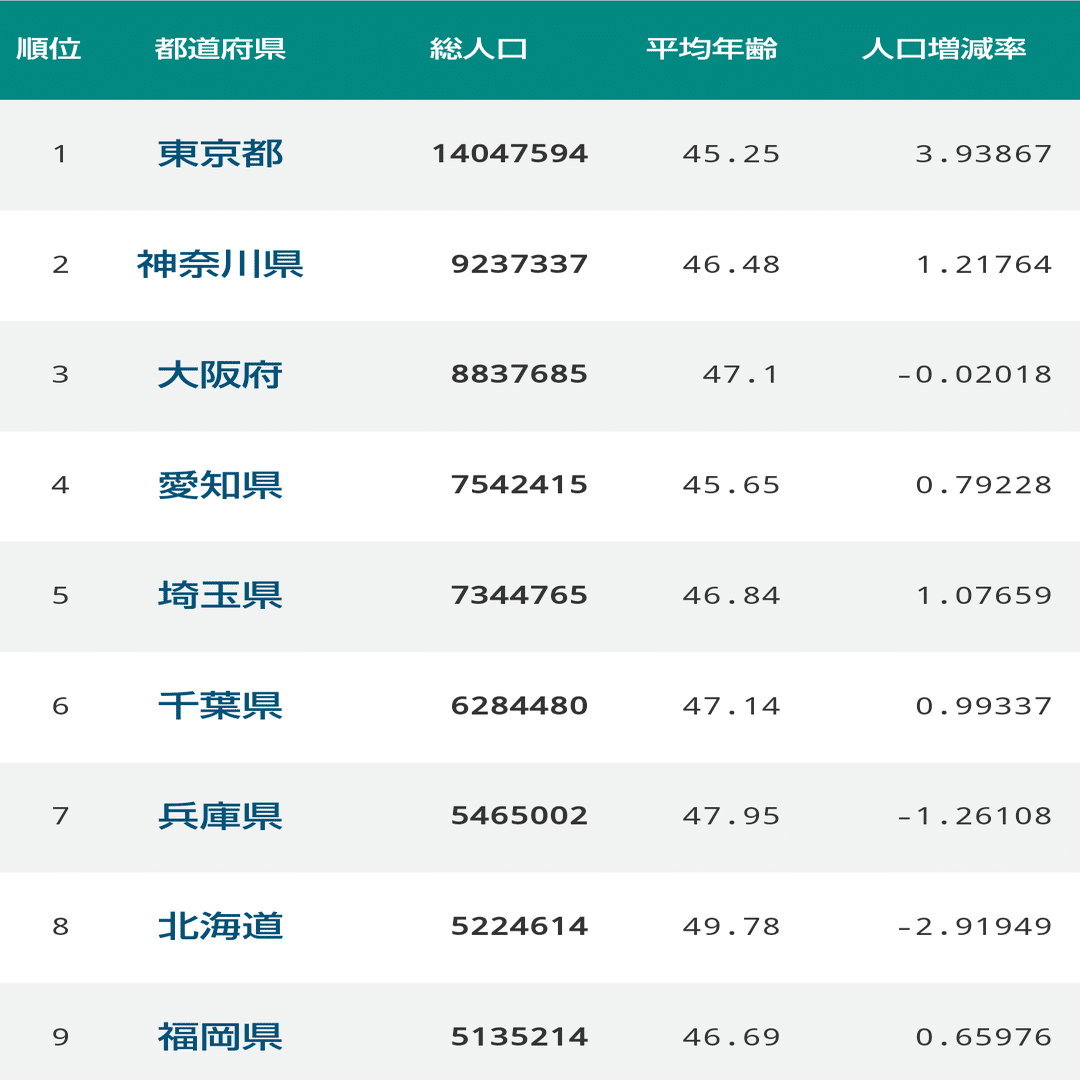Click growth rate 0.65976
The width and height of the screenshot is (1080, 1080).
[x=984, y=1037]
